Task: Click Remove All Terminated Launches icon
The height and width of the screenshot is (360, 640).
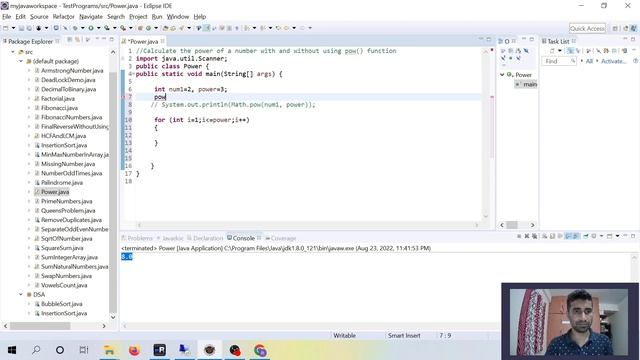Action: coord(534,236)
